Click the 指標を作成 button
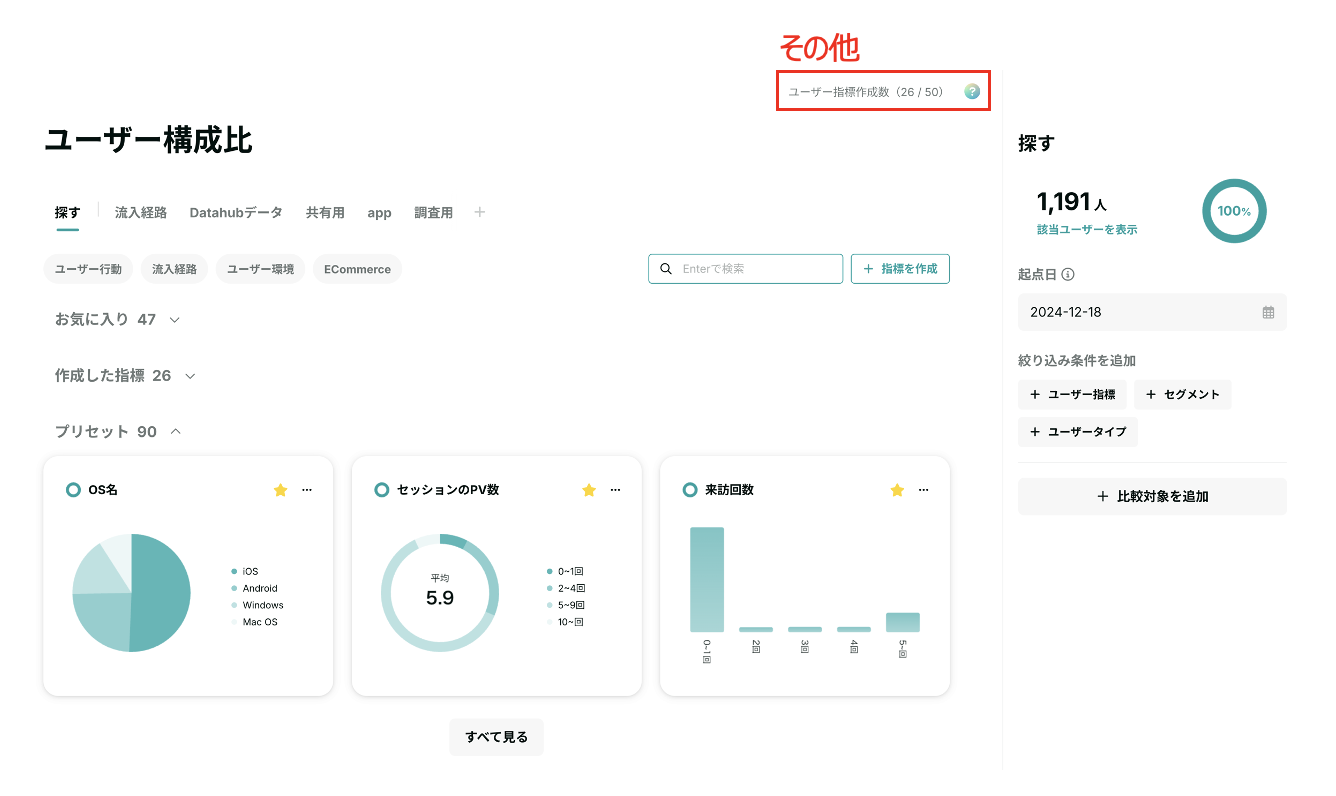The width and height of the screenshot is (1336, 796). point(900,269)
